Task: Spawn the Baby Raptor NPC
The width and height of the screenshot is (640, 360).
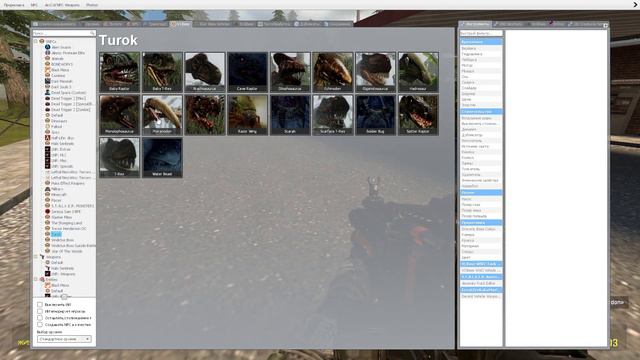Action: (120, 72)
